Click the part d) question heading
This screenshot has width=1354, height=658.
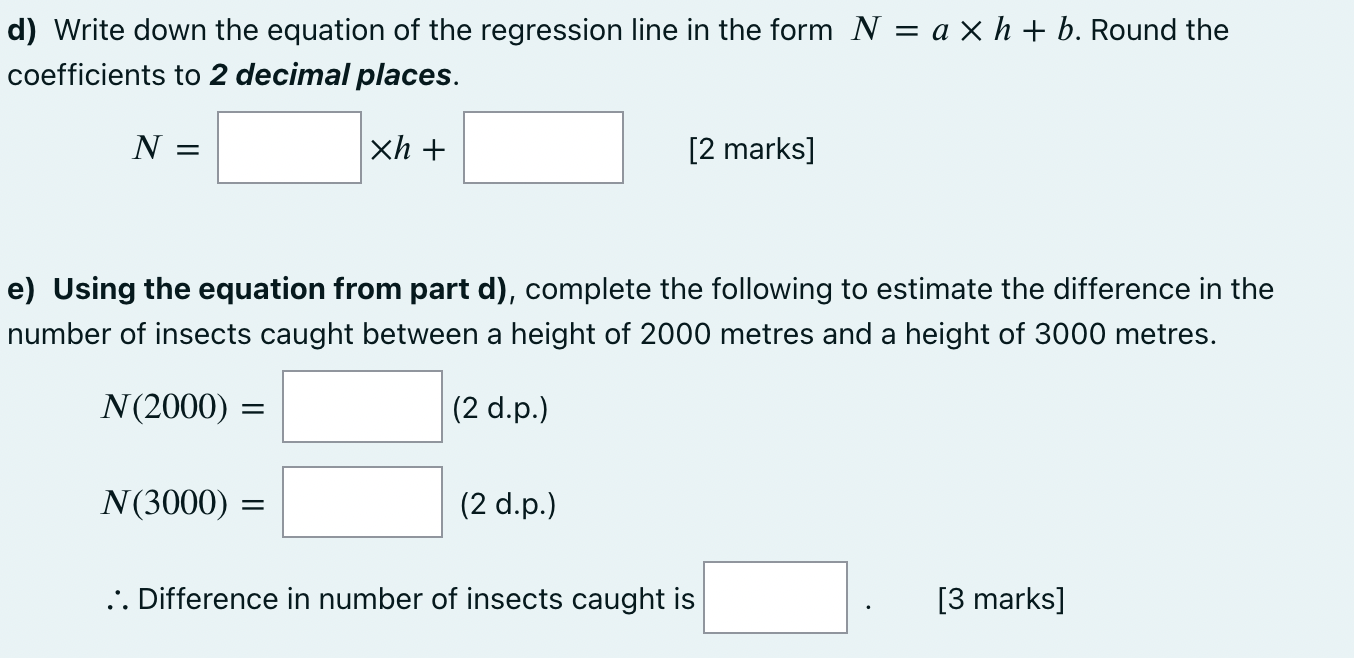pos(22,29)
